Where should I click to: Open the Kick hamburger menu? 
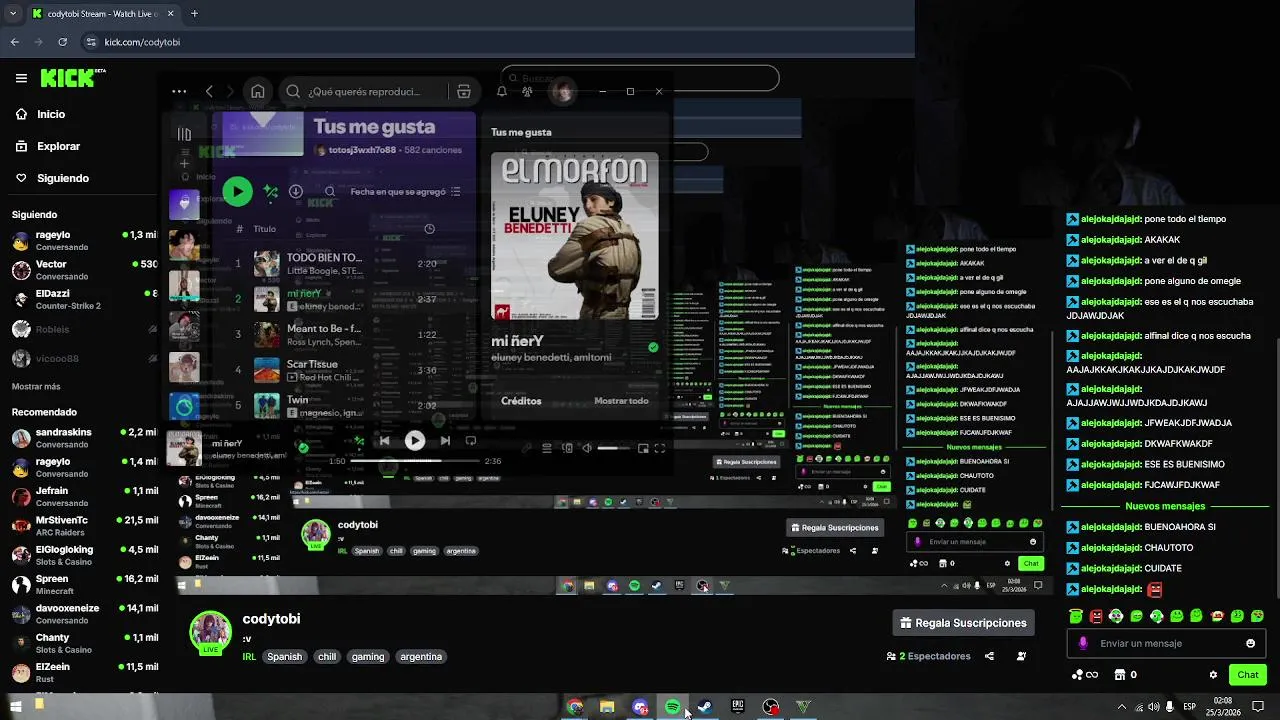tap(21, 78)
